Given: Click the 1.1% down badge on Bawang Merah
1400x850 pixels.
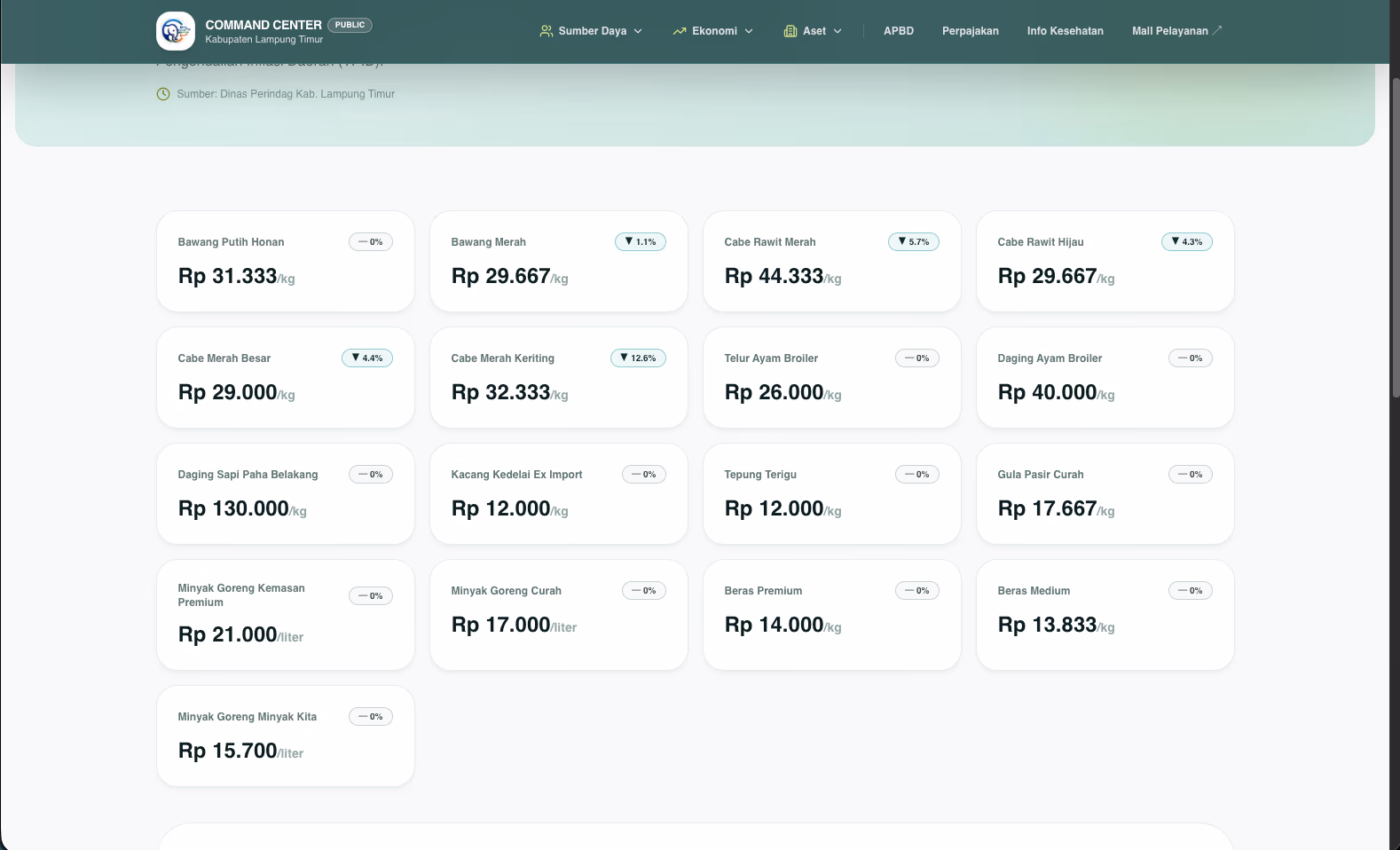Looking at the screenshot, I should (x=641, y=242).
